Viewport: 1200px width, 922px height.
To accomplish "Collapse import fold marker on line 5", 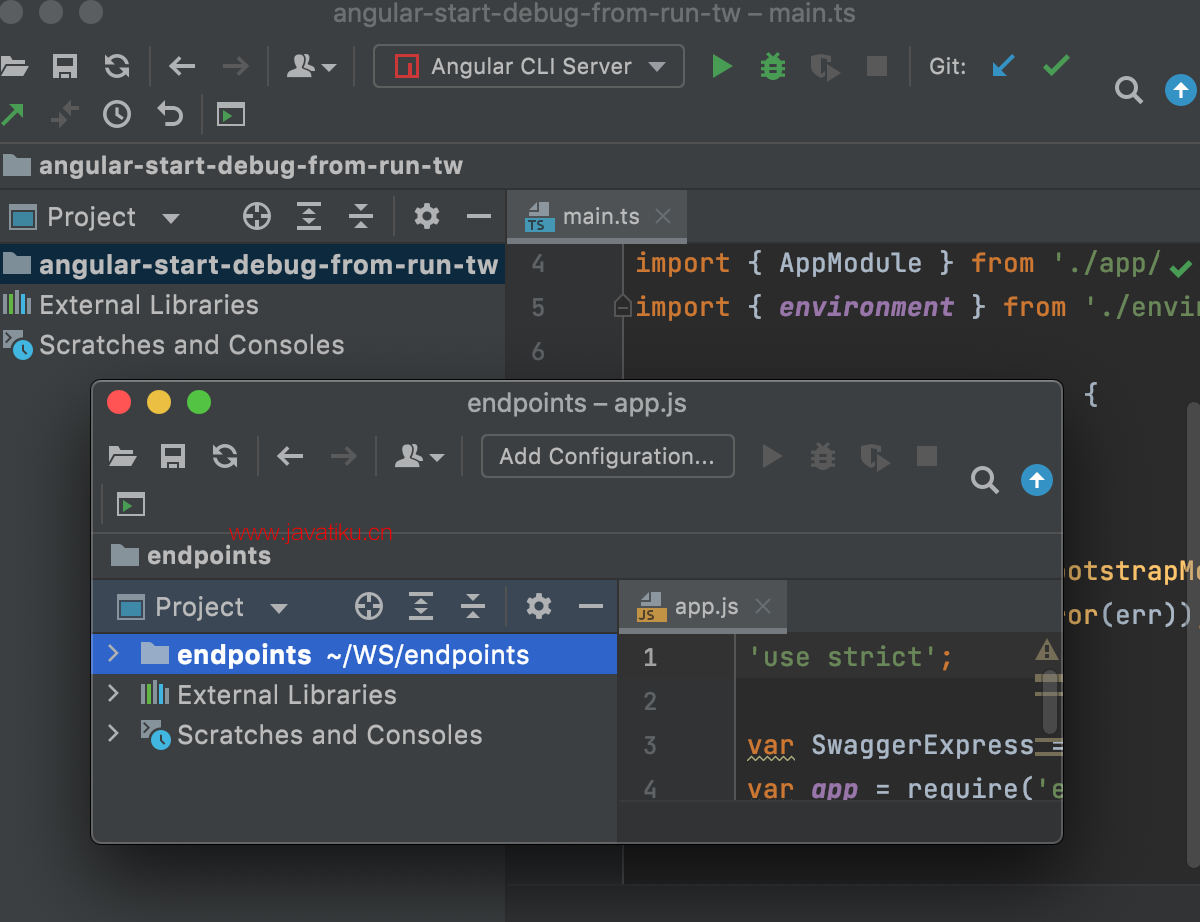I will click(621, 307).
